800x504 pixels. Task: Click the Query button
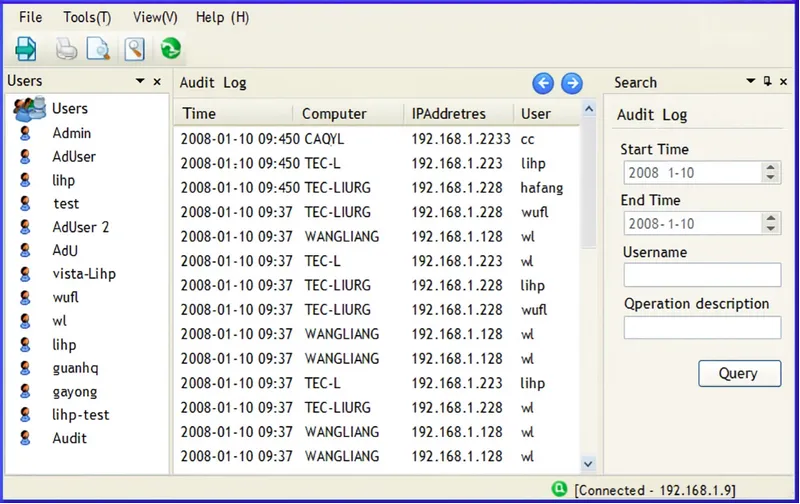click(x=739, y=373)
